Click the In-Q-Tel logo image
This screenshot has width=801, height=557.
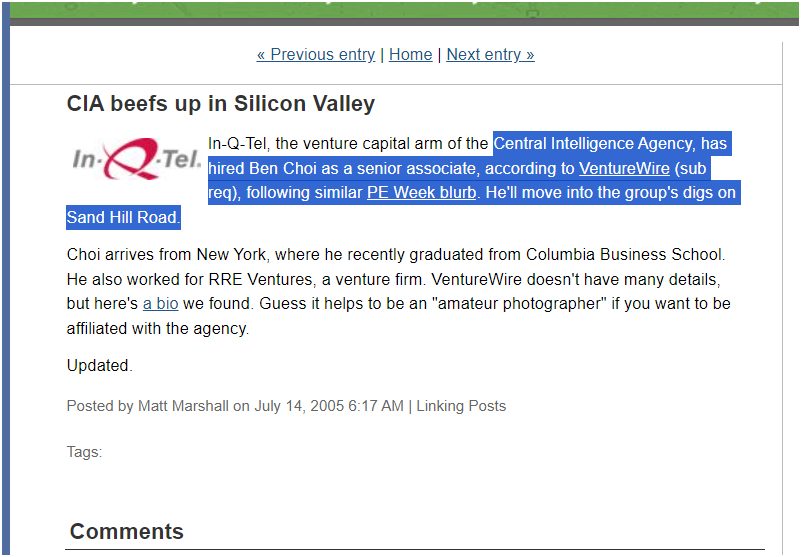[136, 159]
